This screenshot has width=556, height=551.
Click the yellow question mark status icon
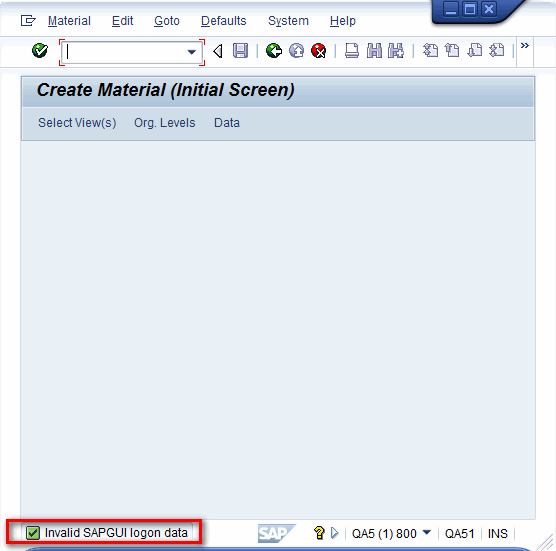[319, 533]
